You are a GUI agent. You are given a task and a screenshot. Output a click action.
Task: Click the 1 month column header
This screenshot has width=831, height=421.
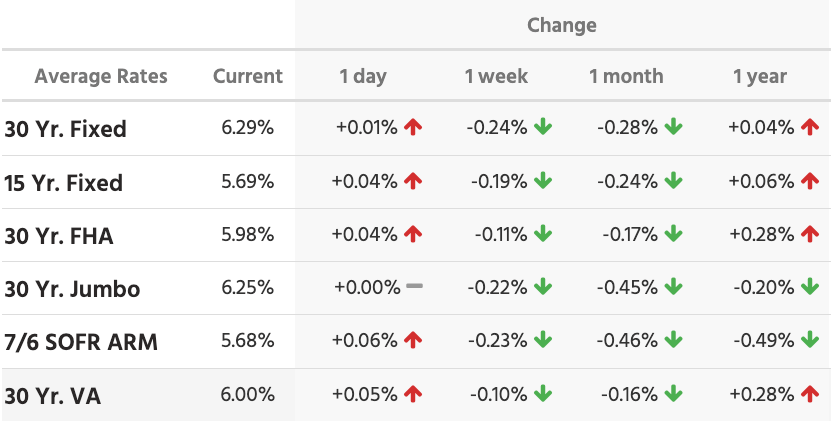625,76
